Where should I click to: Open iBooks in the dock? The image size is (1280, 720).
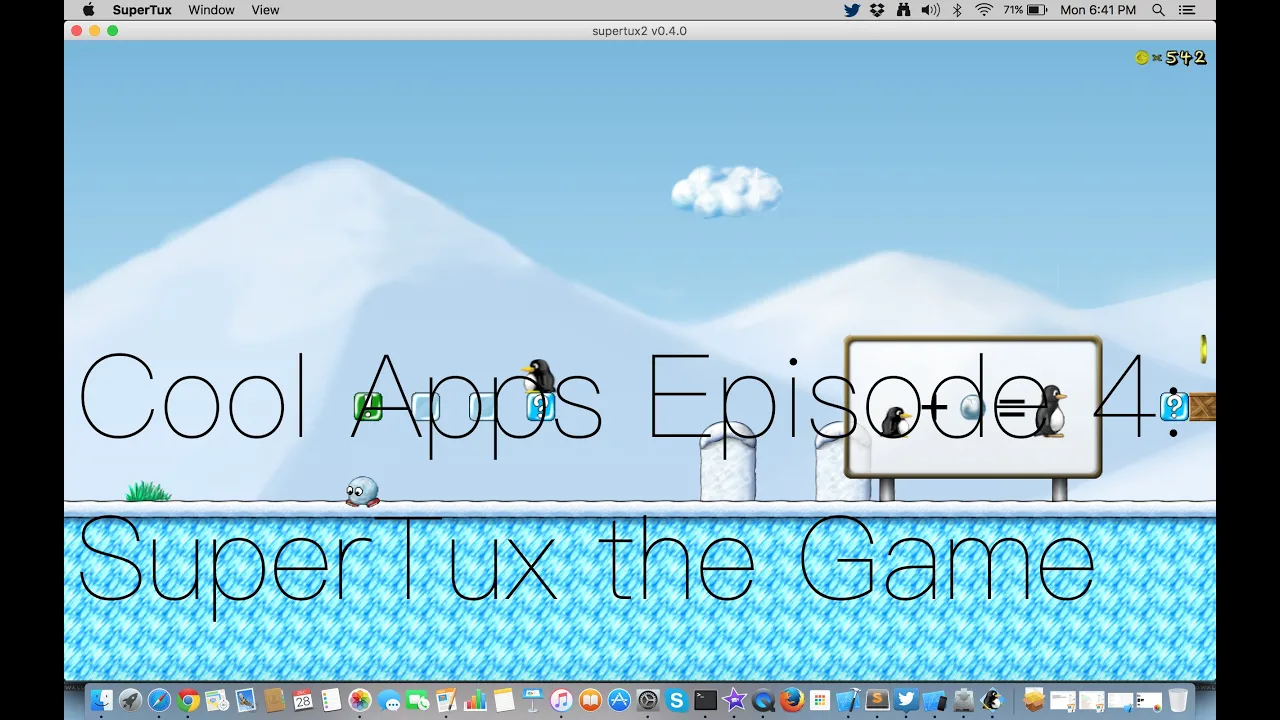click(x=590, y=700)
